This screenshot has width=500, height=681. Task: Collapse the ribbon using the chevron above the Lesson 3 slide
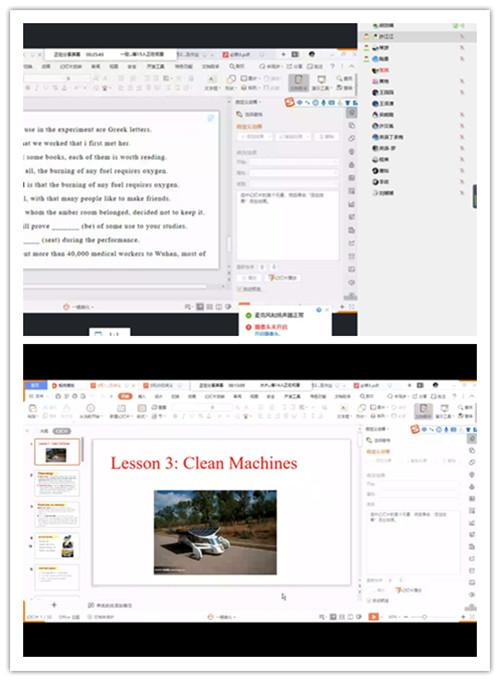coord(472,396)
